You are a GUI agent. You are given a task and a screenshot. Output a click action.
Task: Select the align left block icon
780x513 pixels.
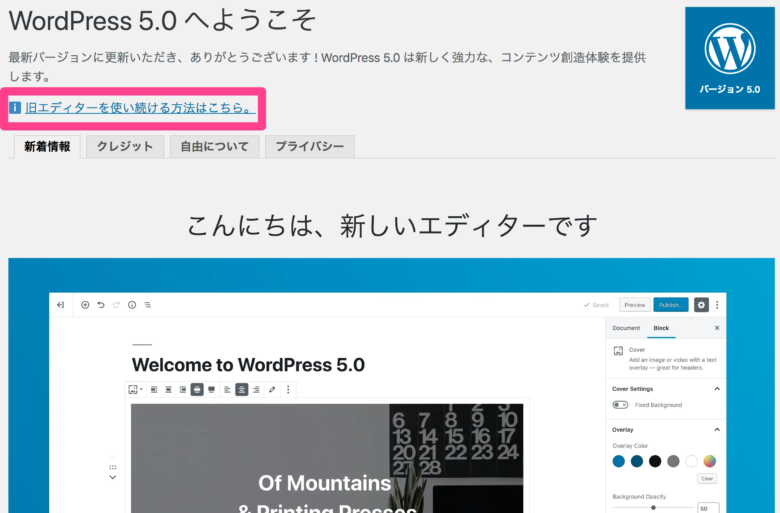(x=154, y=390)
